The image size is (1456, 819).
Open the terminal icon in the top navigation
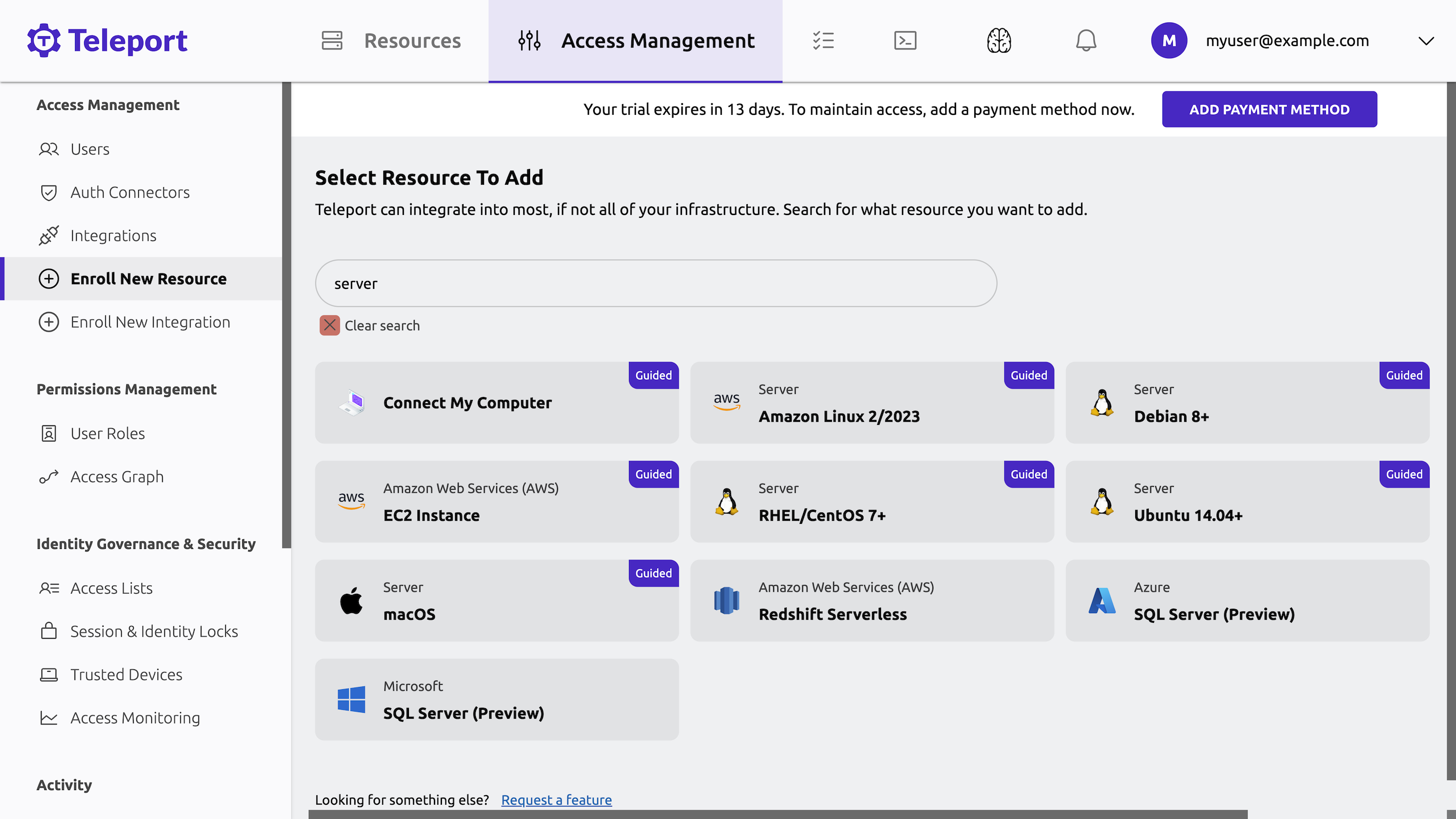[904, 40]
